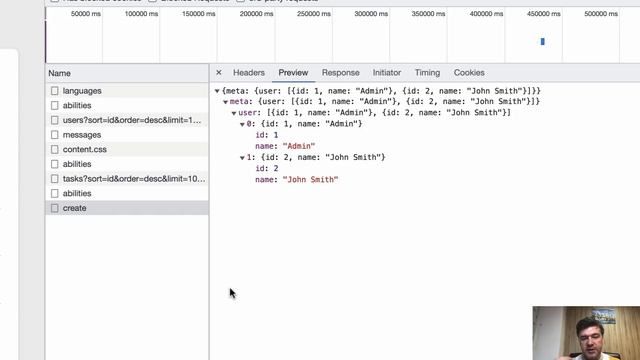Select the Preview tab
This screenshot has width=640, height=360.
point(293,73)
